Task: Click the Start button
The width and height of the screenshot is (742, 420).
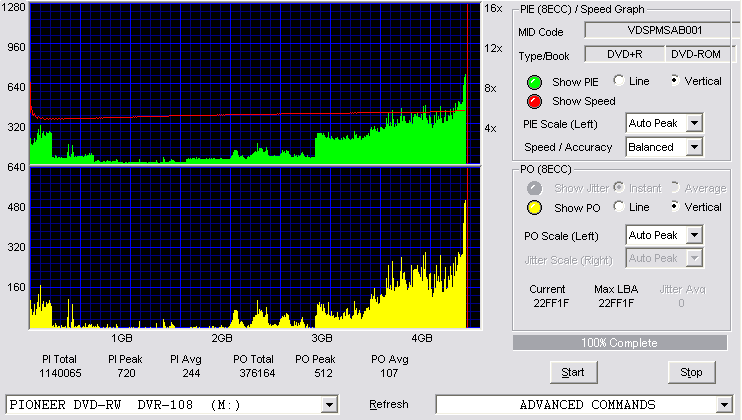Action: tap(573, 372)
